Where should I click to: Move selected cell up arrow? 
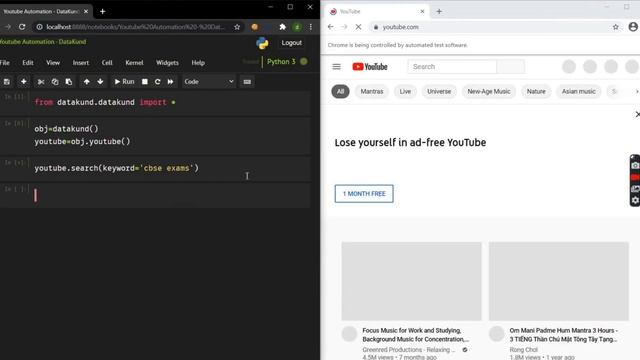point(87,82)
